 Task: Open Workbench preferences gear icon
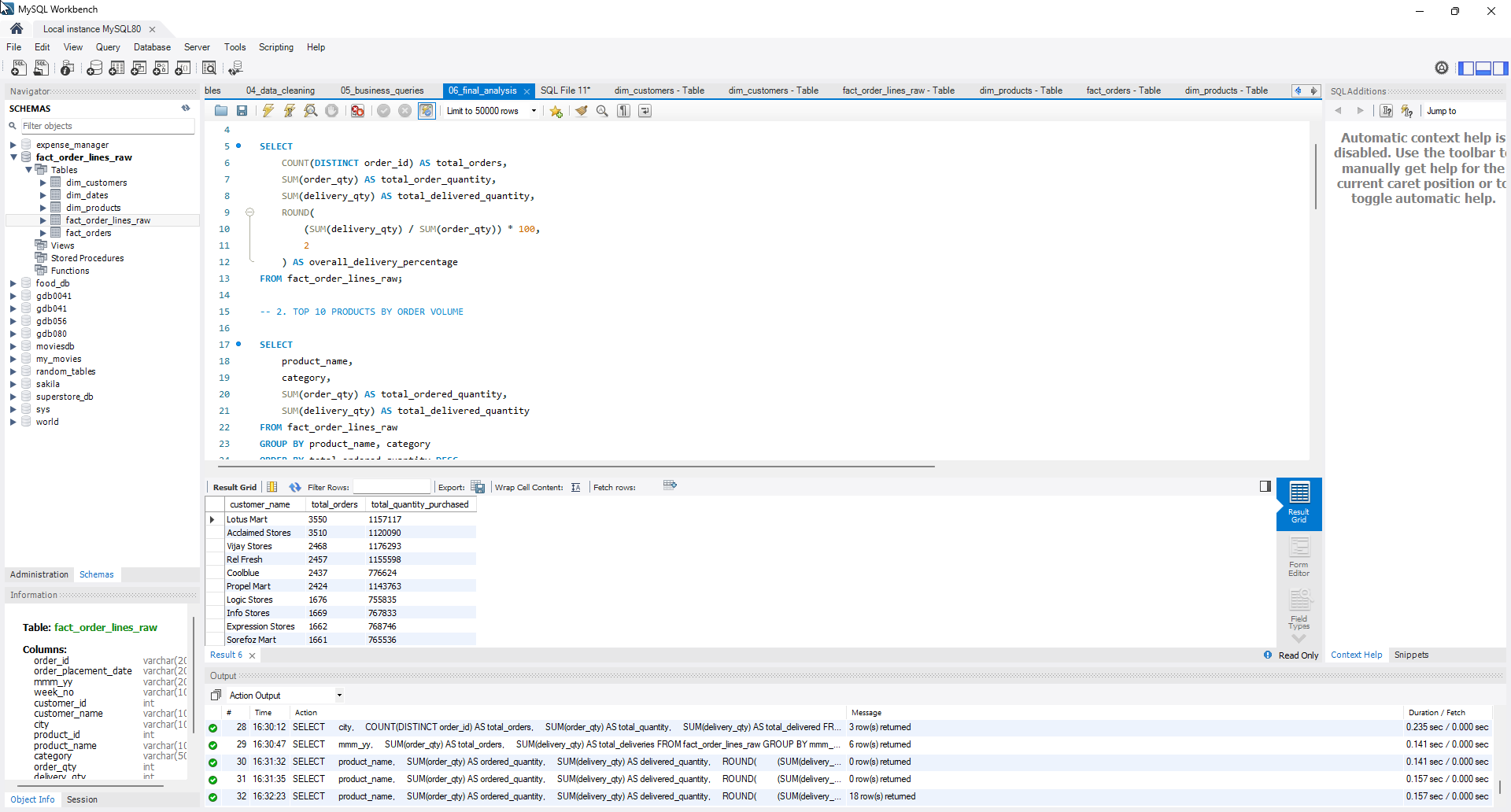click(x=1442, y=68)
